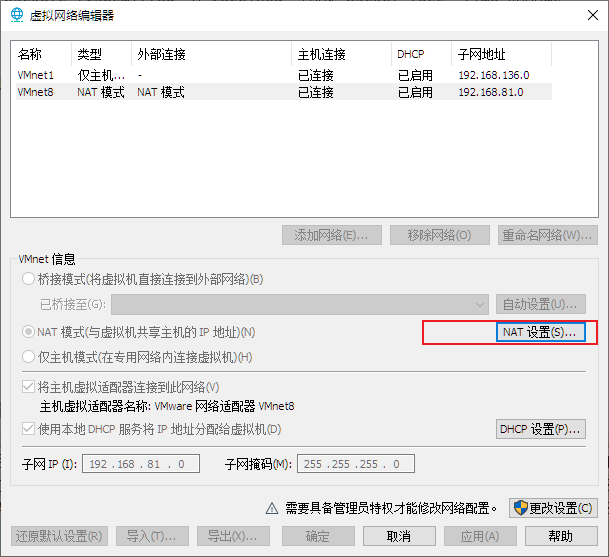
Task: Click the globe icon in the title bar
Action: [x=17, y=15]
